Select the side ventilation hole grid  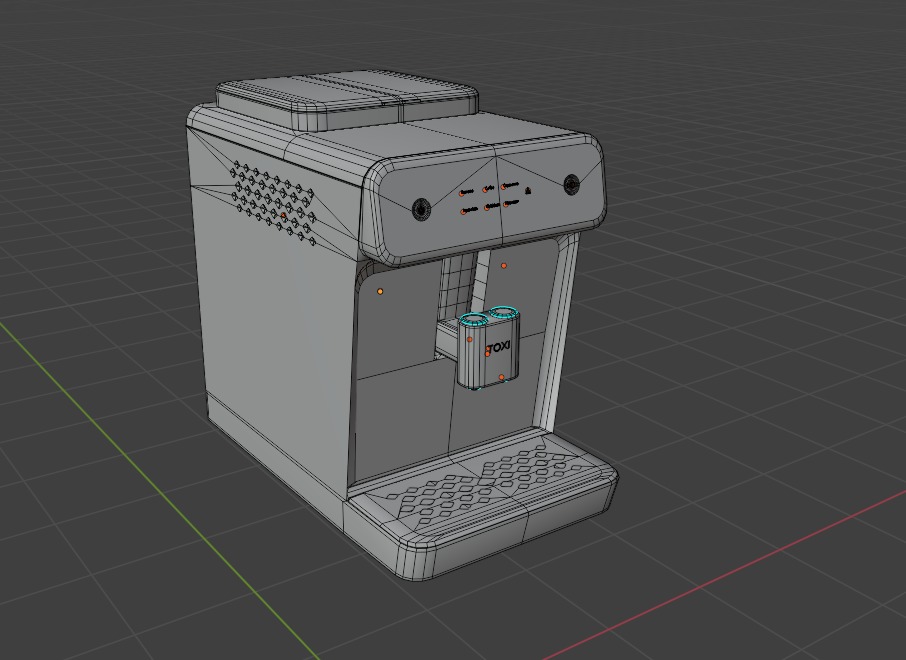273,202
